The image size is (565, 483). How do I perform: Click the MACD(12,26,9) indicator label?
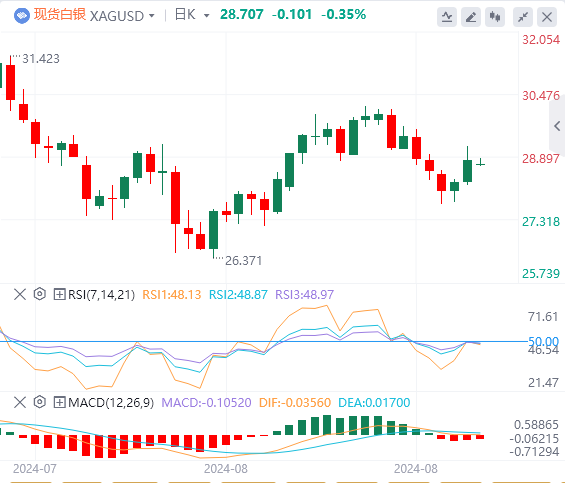click(x=111, y=402)
